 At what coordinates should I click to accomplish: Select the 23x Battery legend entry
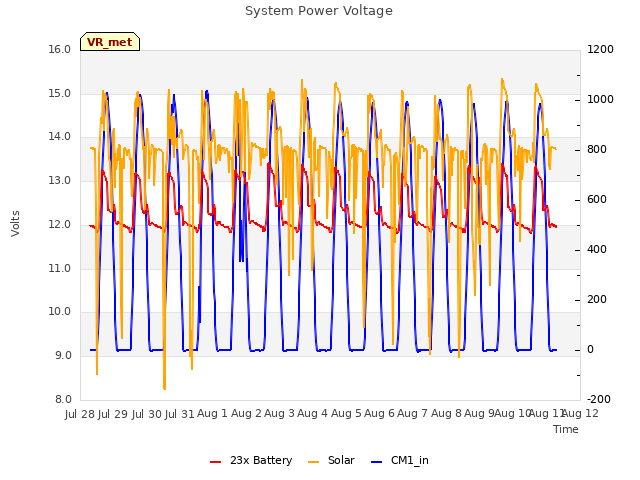(251, 460)
